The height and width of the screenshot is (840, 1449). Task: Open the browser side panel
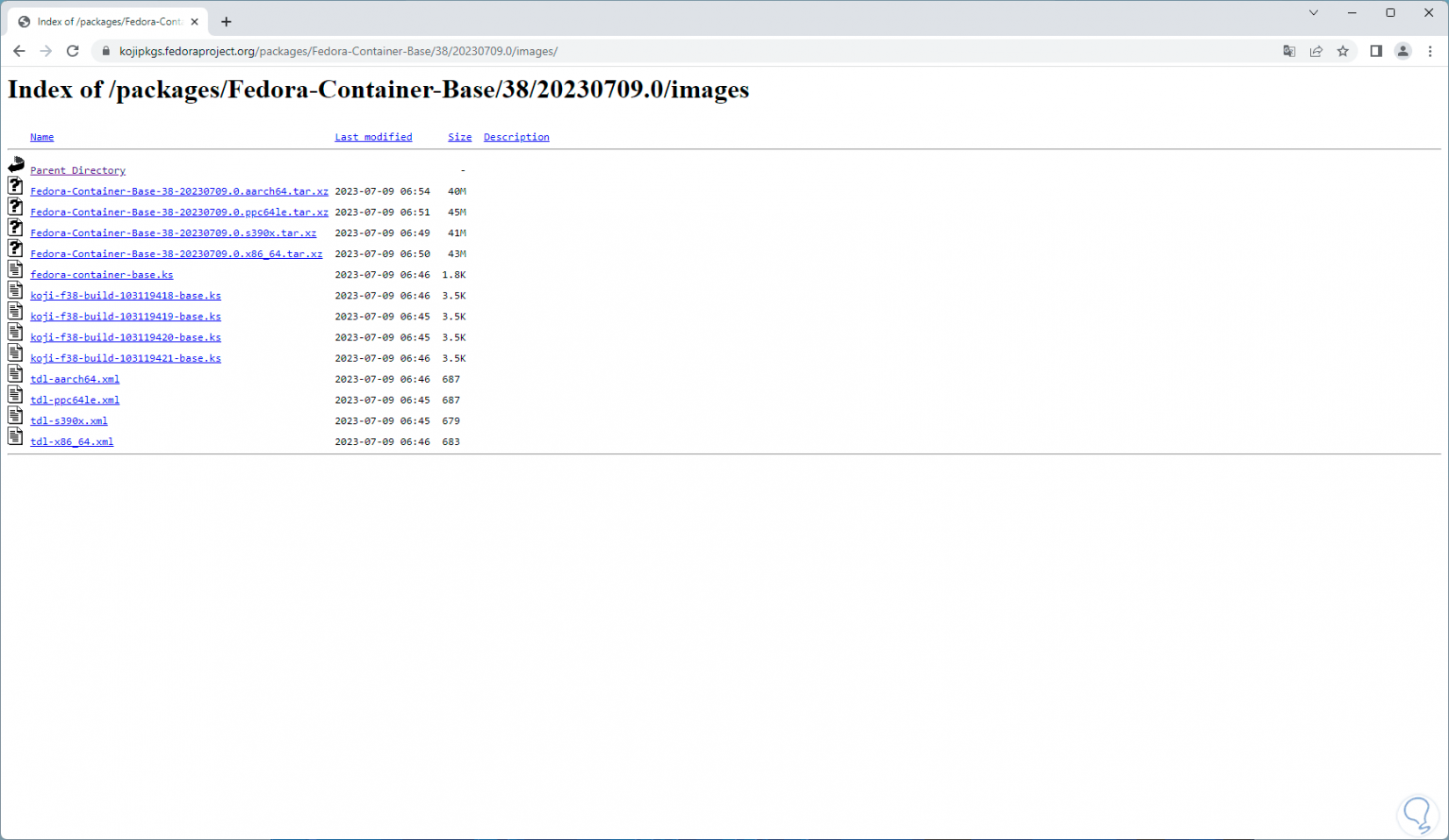coord(1376,51)
